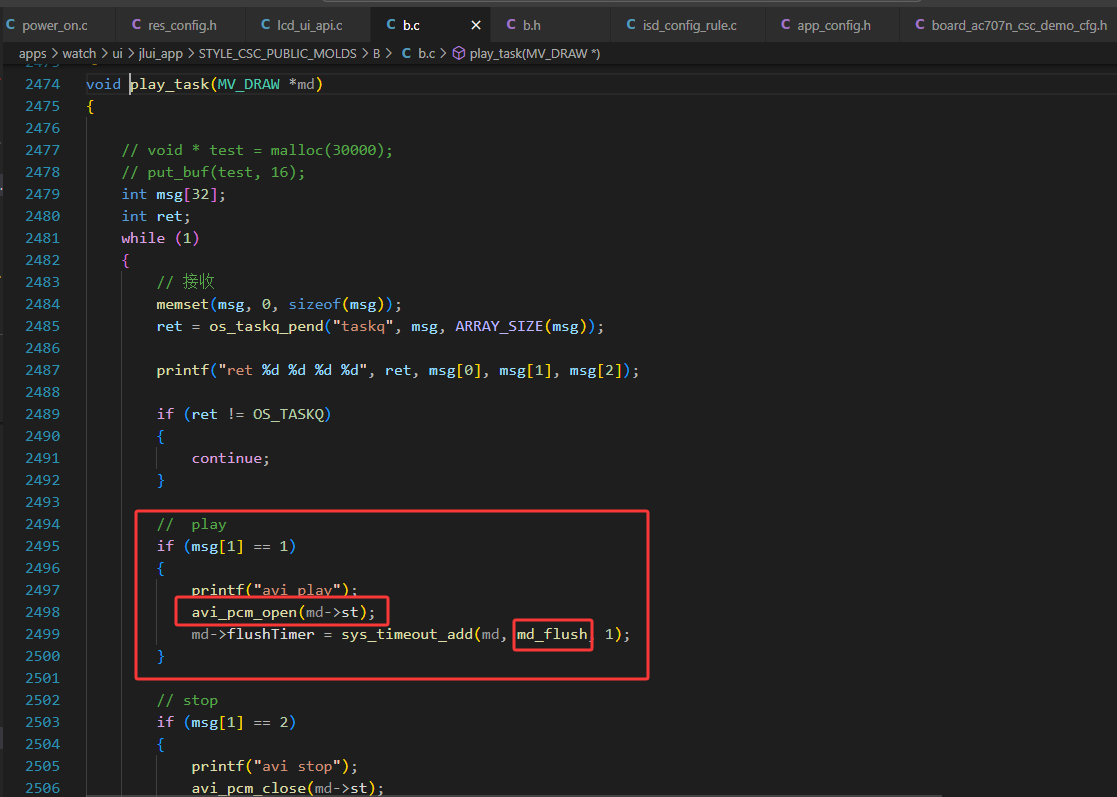This screenshot has width=1117, height=797.
Task: Close the b.c editor tab
Action: pos(476,26)
